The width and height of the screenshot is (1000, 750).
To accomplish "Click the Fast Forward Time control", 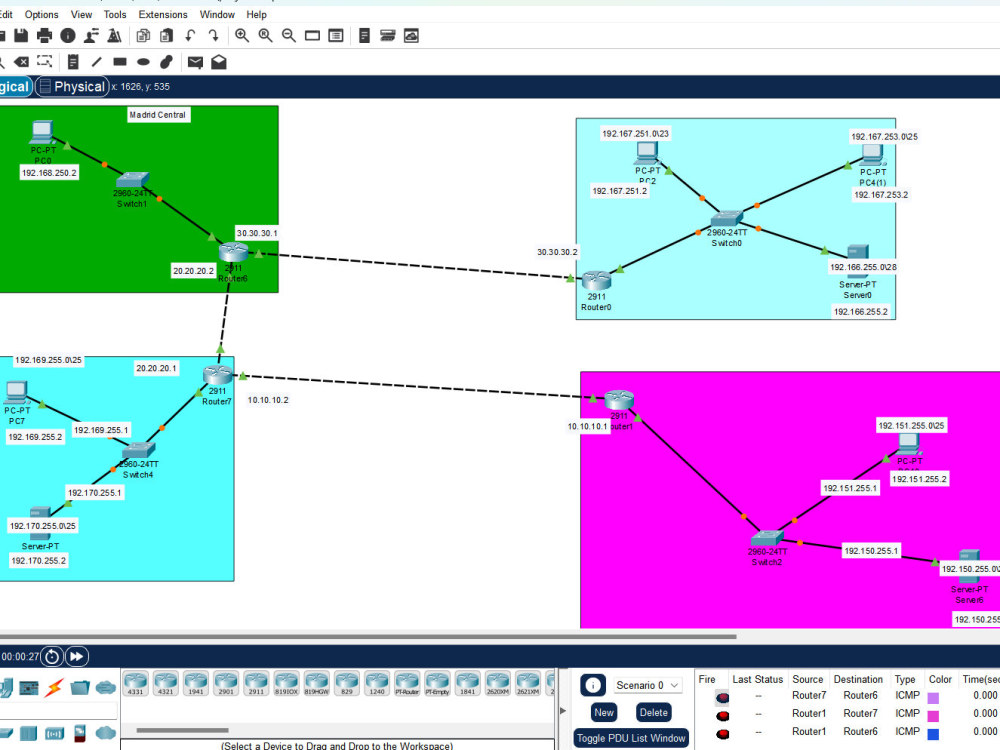I will [x=77, y=657].
